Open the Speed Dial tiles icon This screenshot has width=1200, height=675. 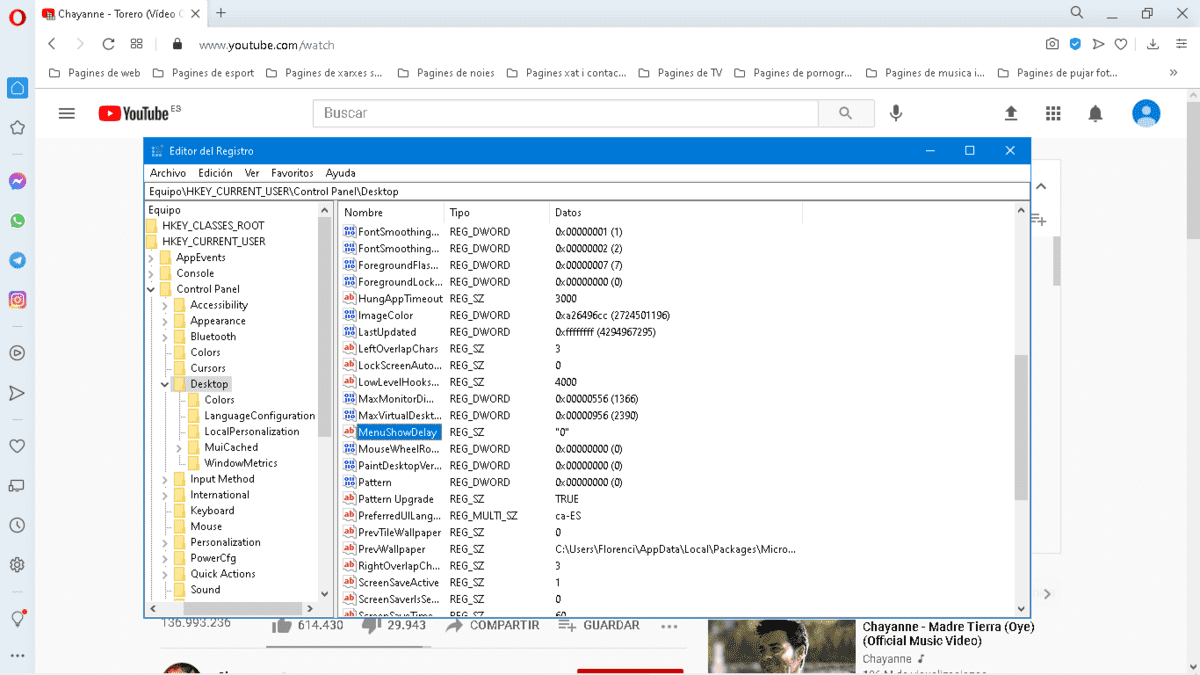137,44
